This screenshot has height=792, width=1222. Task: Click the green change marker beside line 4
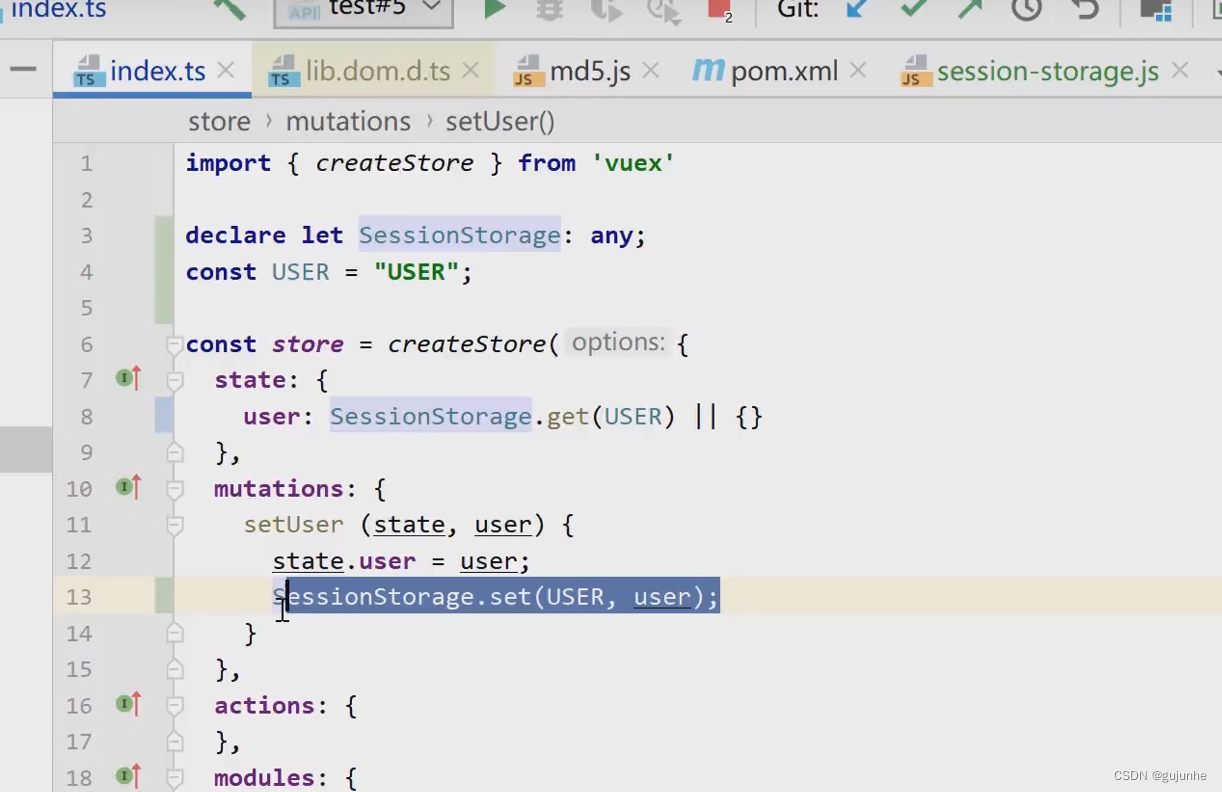pos(164,271)
